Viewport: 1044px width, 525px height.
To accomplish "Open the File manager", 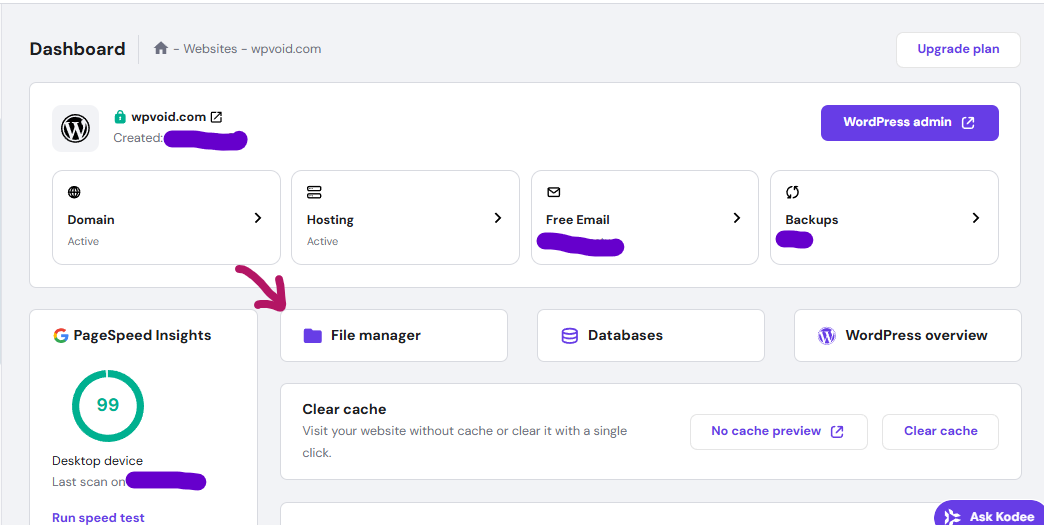I will click(x=393, y=335).
